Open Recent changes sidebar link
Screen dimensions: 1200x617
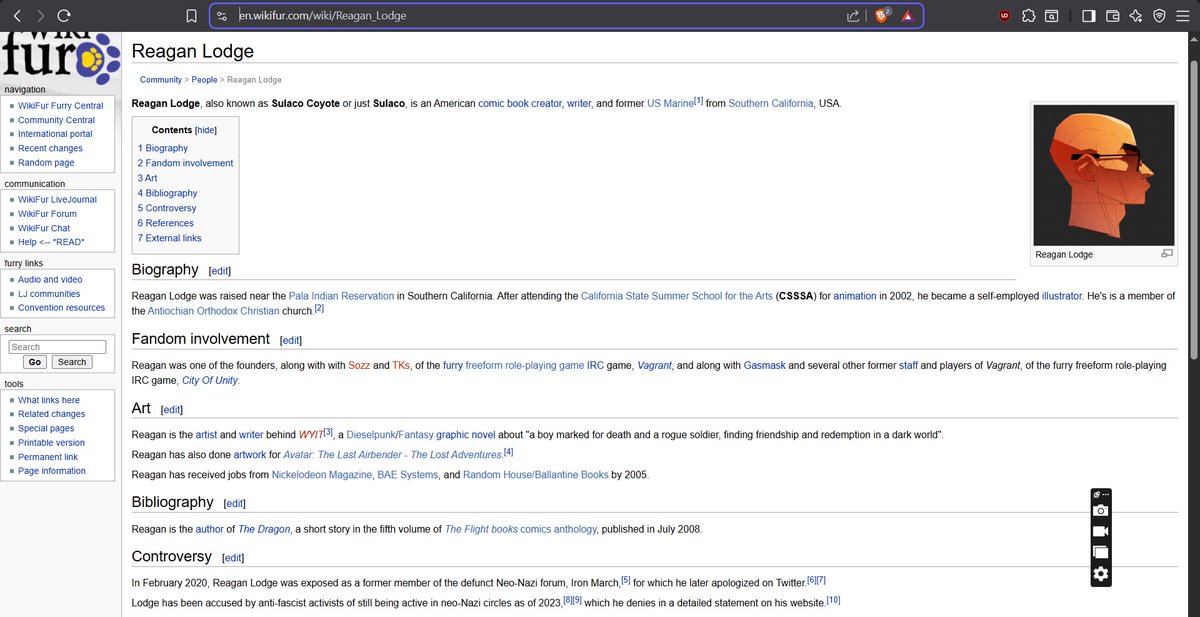tap(50, 148)
